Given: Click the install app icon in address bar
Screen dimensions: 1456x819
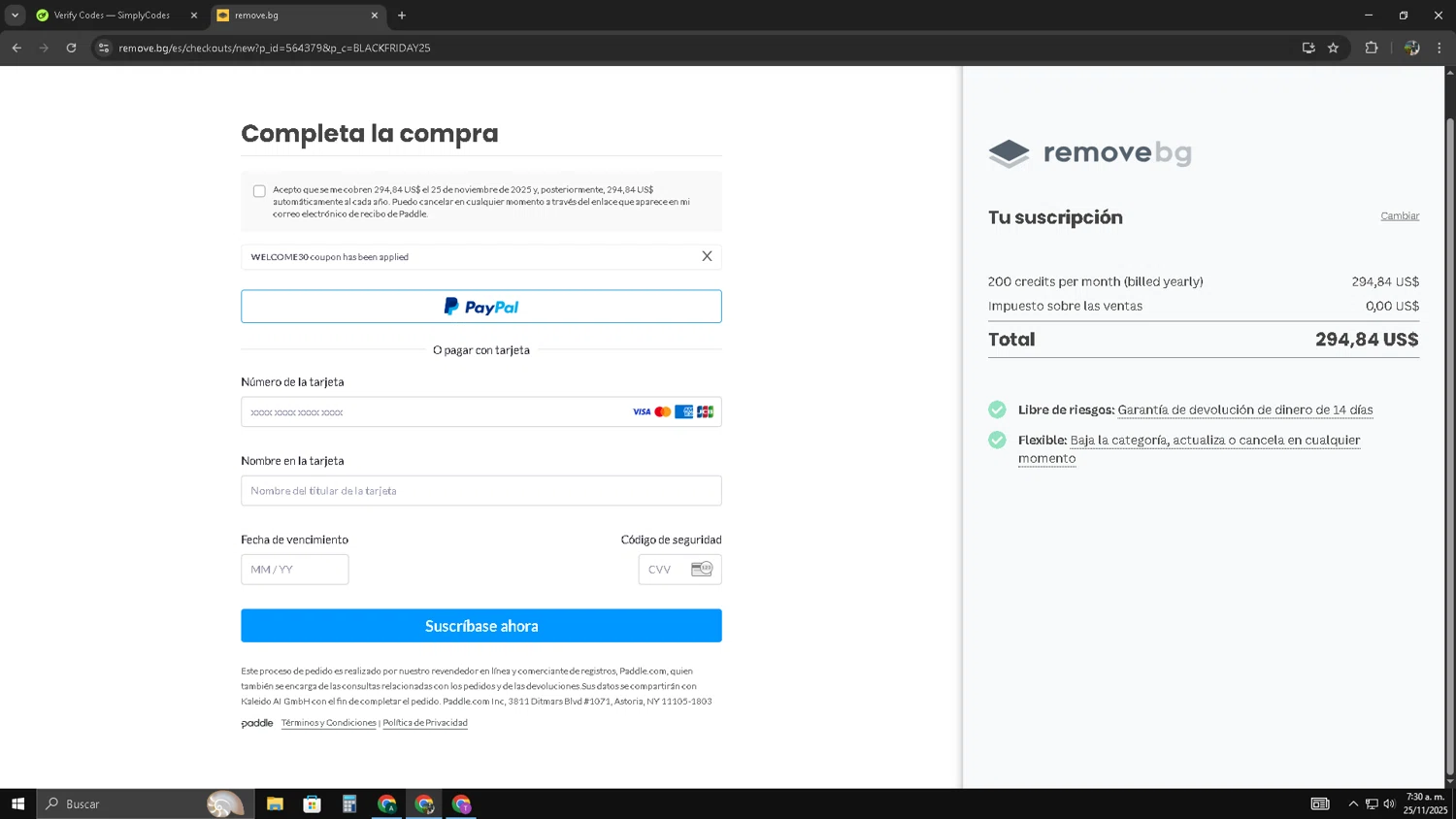Looking at the screenshot, I should click(1308, 48).
